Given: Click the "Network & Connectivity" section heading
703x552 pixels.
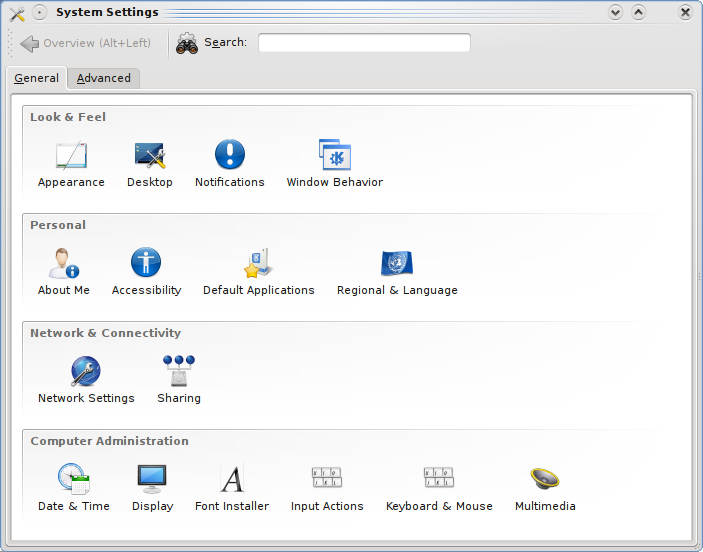Looking at the screenshot, I should point(105,333).
